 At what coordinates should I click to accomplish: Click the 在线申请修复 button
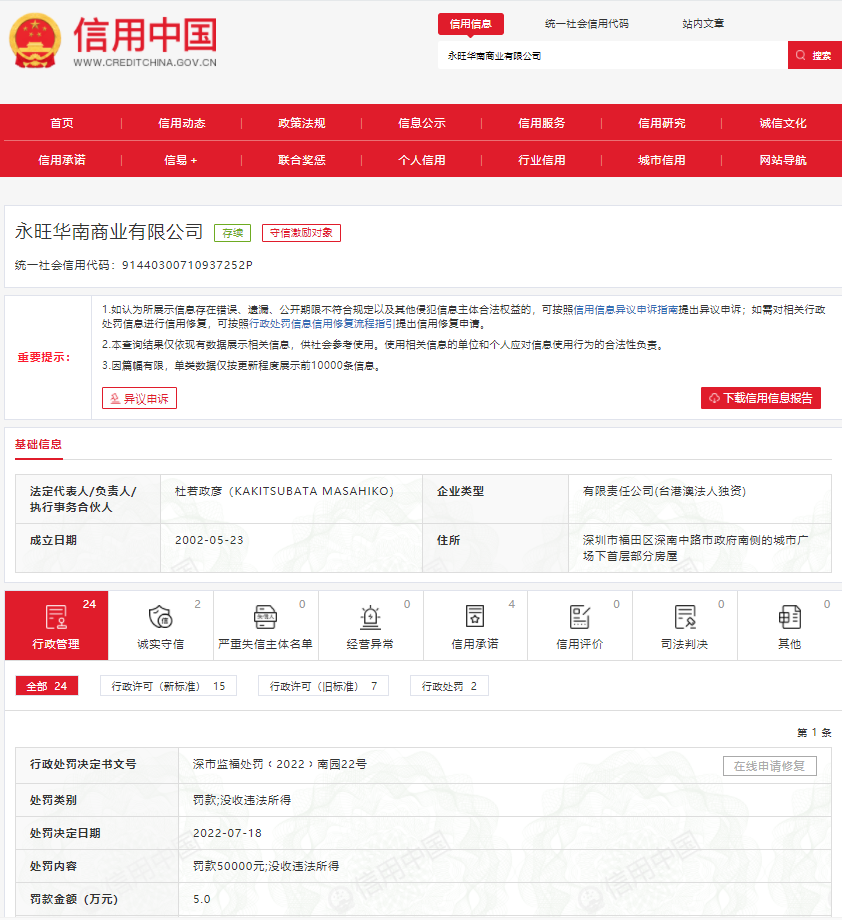click(769, 766)
